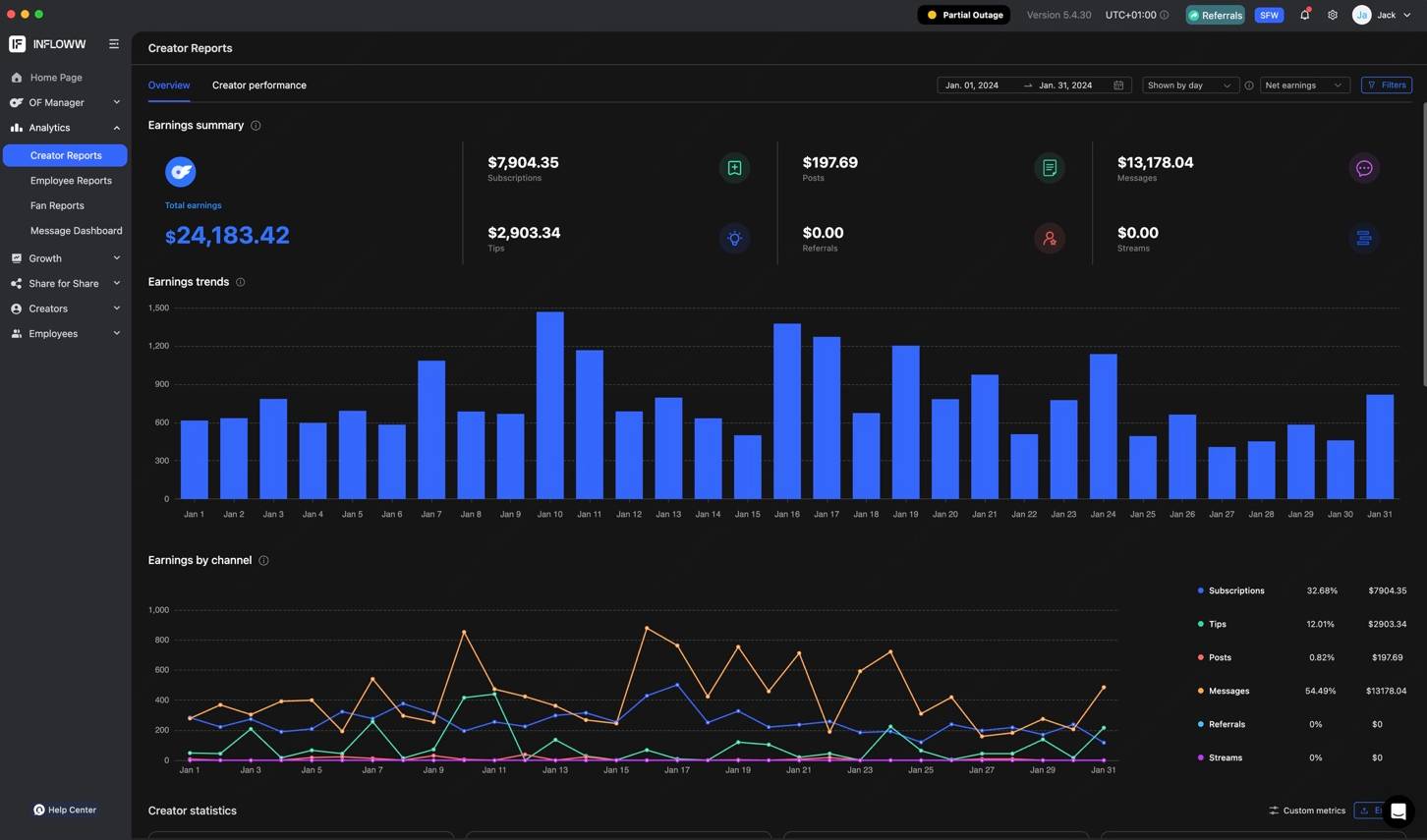Click the Total earnings link
1427x840 pixels.
[x=193, y=205]
